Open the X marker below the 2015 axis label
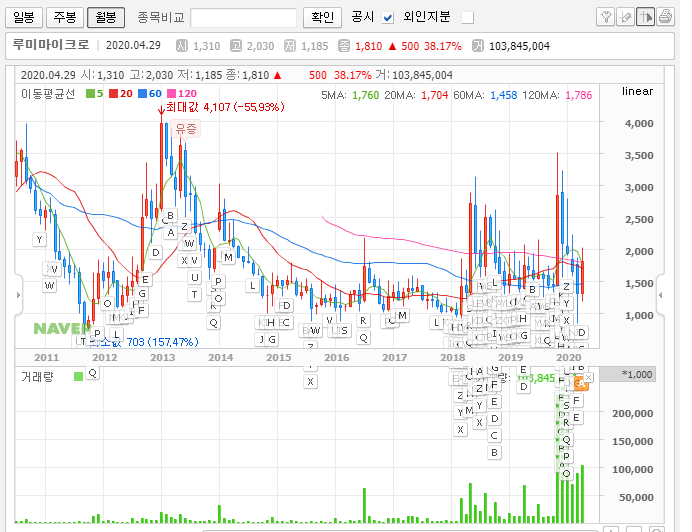This screenshot has width=692, height=532. point(310,381)
